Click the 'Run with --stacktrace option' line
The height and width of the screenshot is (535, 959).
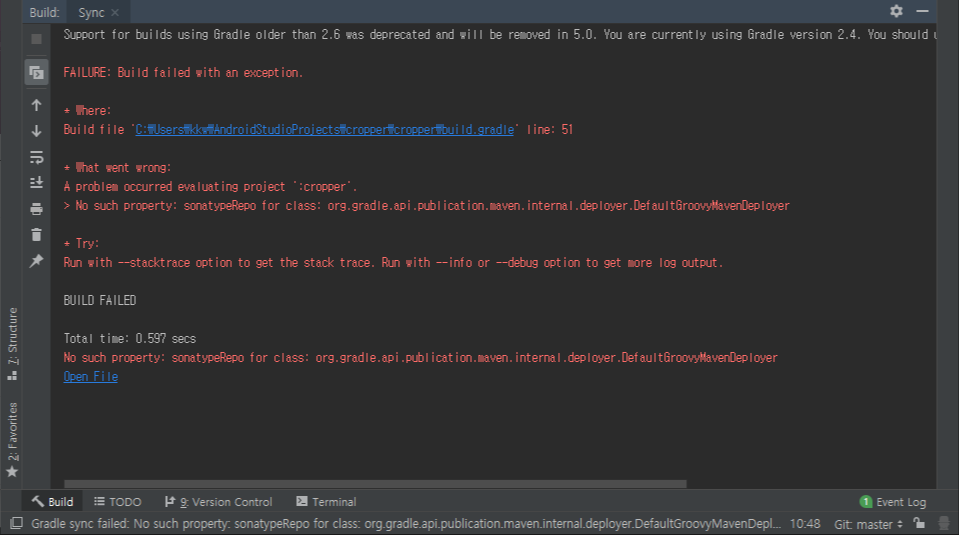[x=393, y=262]
